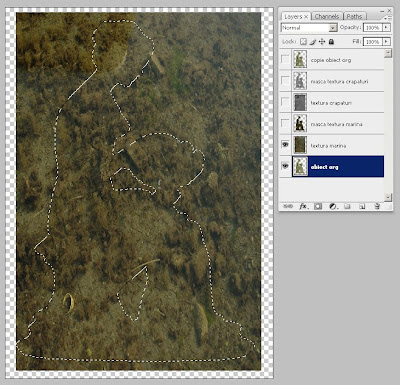The width and height of the screenshot is (400, 385).
Task: Click the obiect org layer thumbnail
Action: [300, 166]
